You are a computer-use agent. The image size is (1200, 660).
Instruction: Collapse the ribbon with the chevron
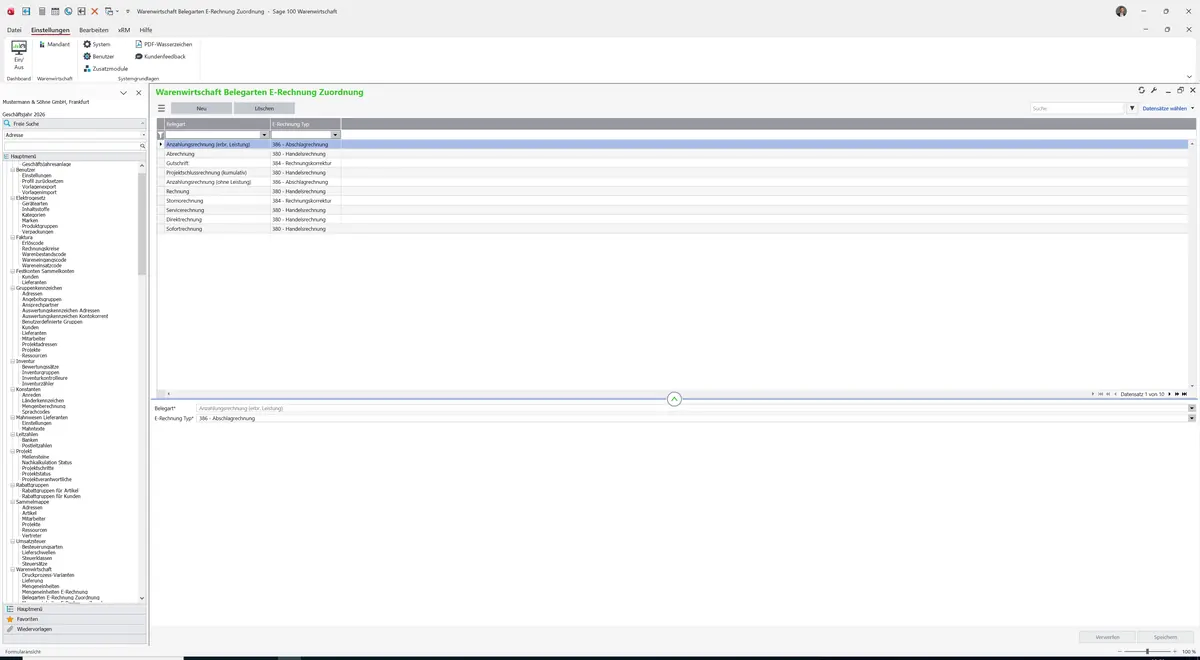click(1189, 76)
